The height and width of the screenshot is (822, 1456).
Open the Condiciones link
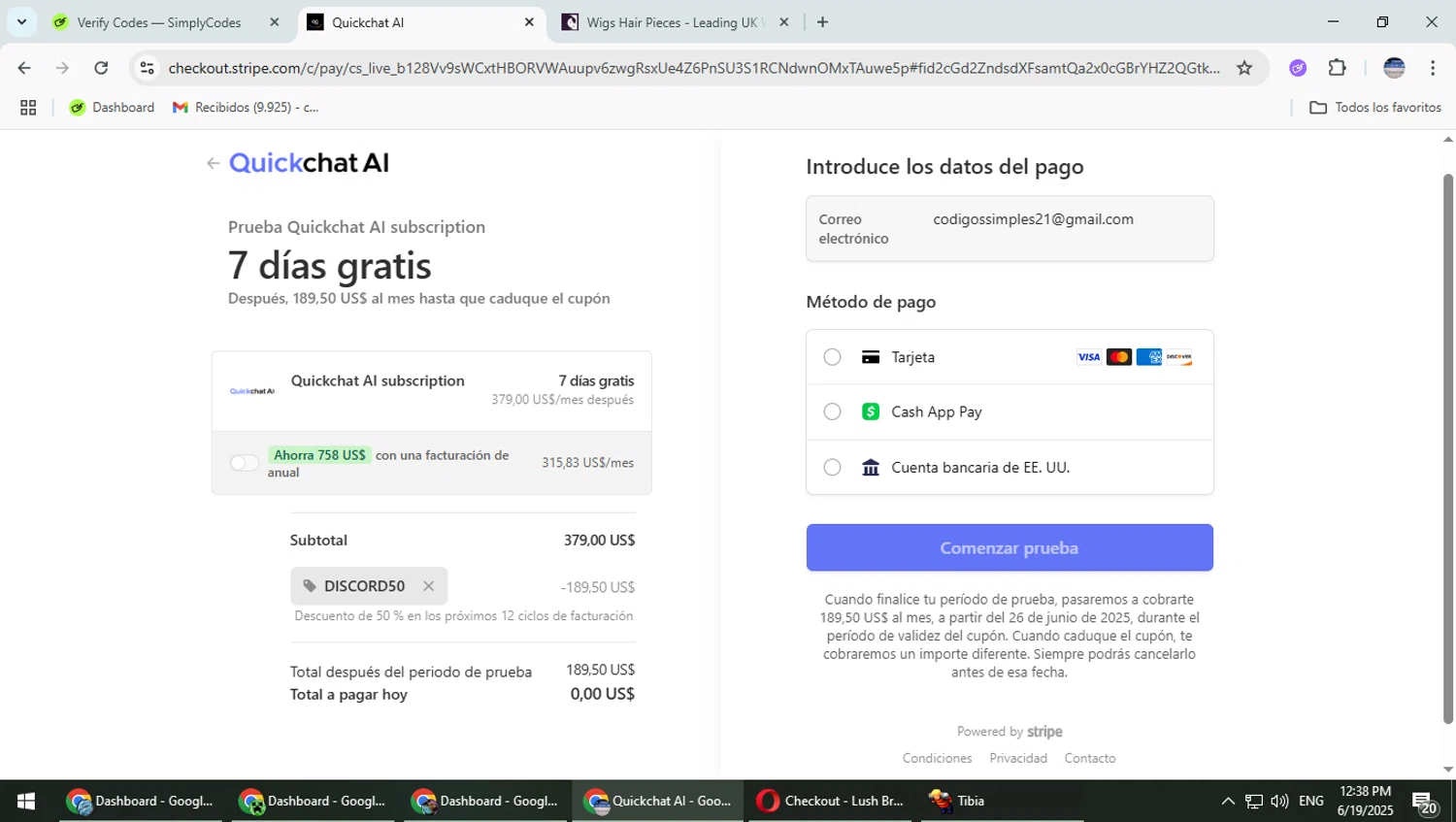(937, 758)
